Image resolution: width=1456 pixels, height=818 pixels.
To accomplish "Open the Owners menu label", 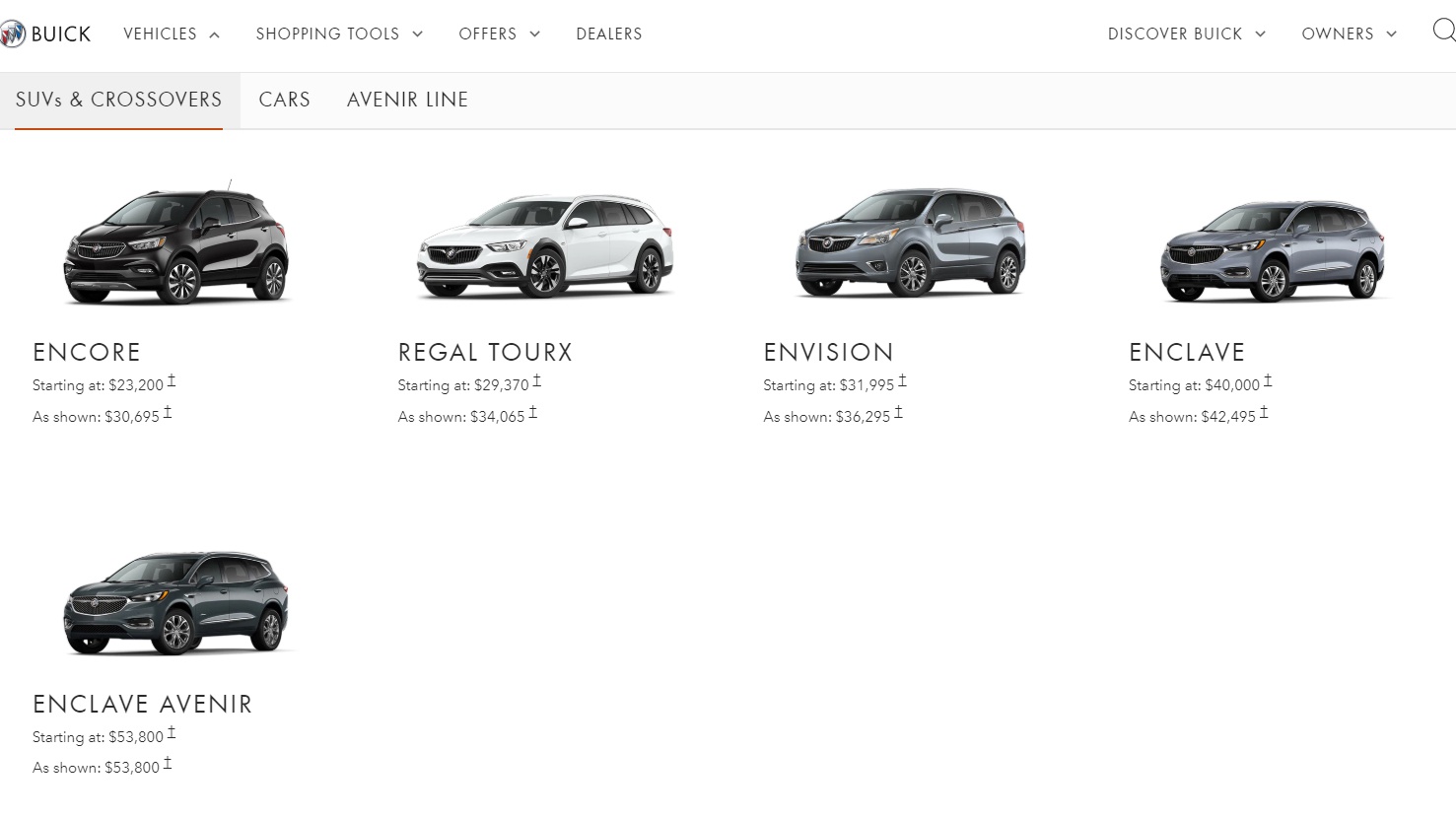I will (x=1338, y=34).
